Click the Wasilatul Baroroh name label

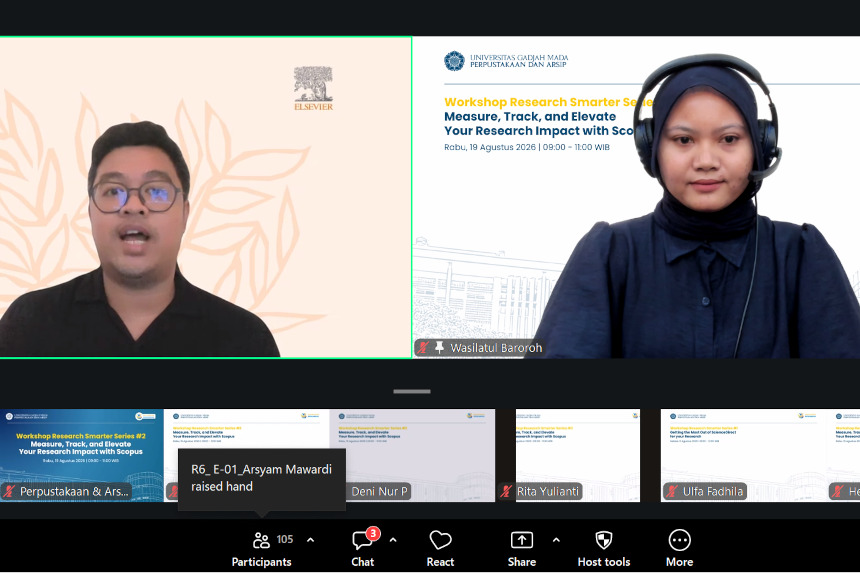(496, 348)
